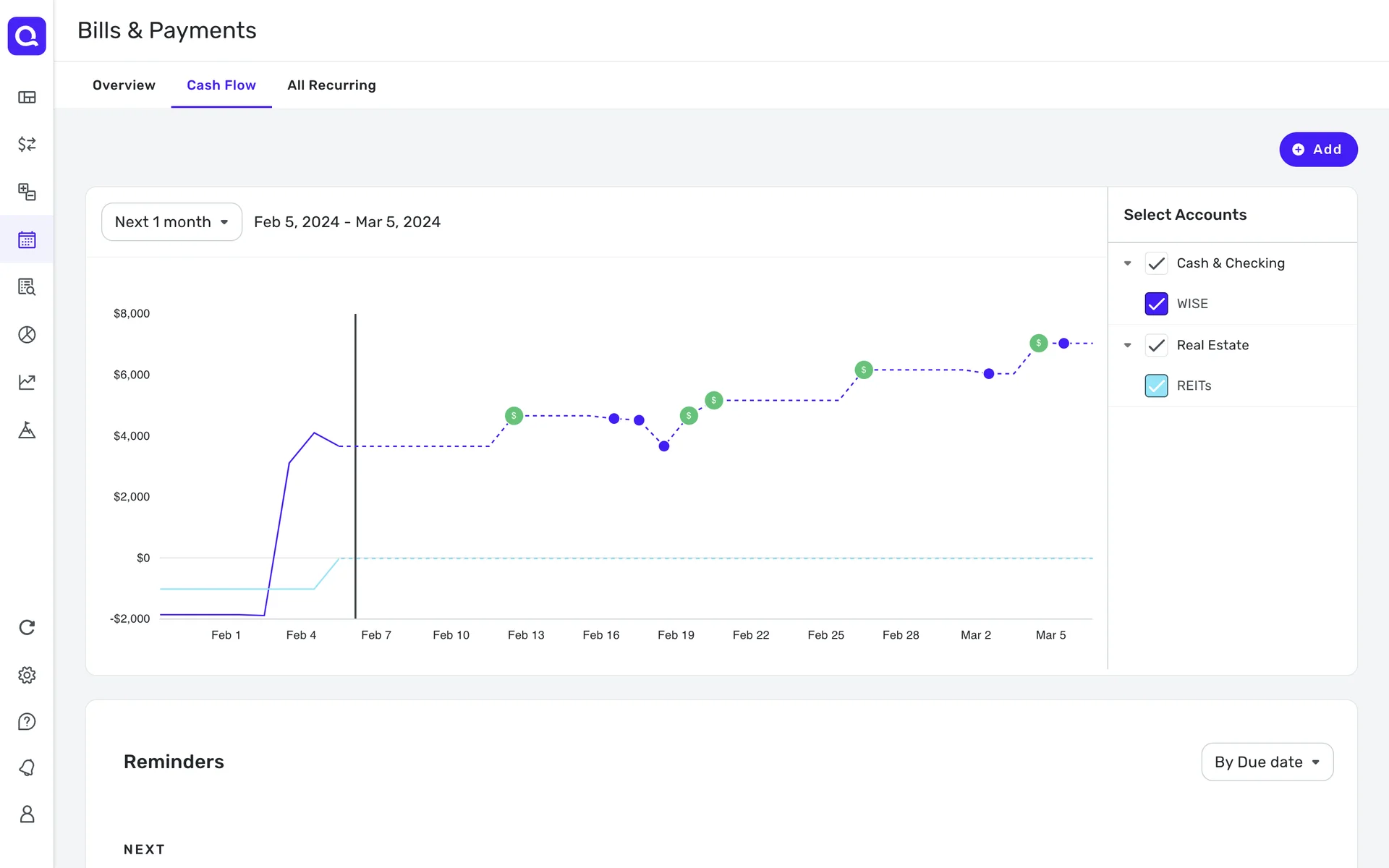Viewport: 1389px width, 868px height.
Task: Open the pie chart spending icon
Action: (x=27, y=334)
